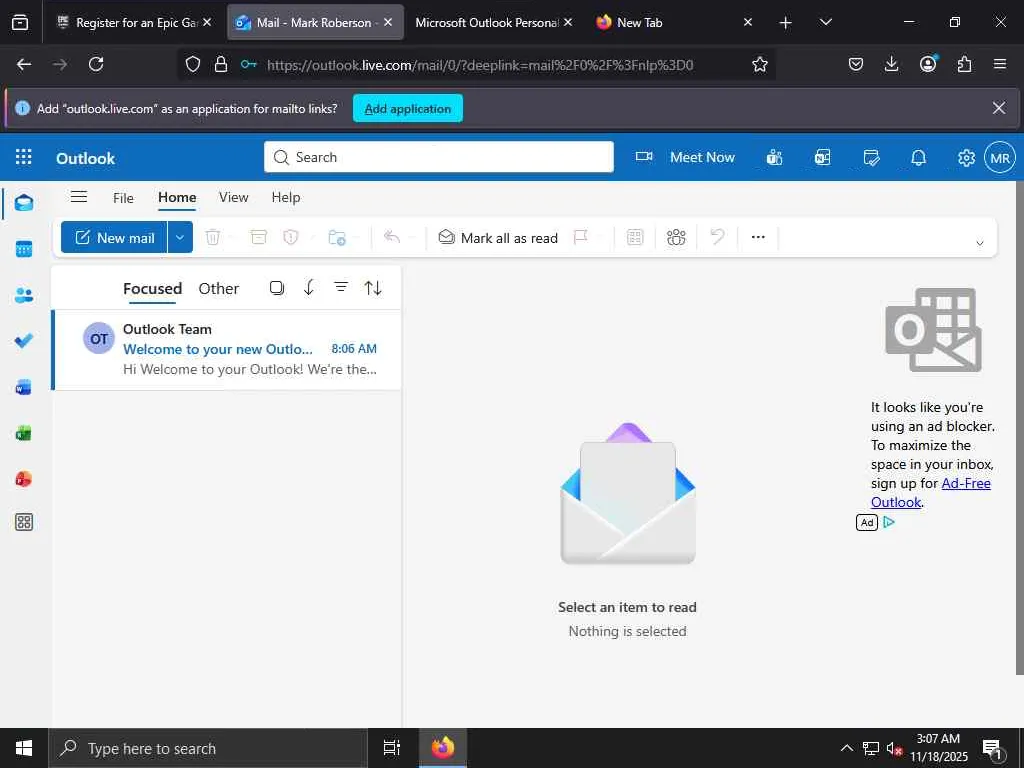Select the Home ribbon tab

(177, 197)
